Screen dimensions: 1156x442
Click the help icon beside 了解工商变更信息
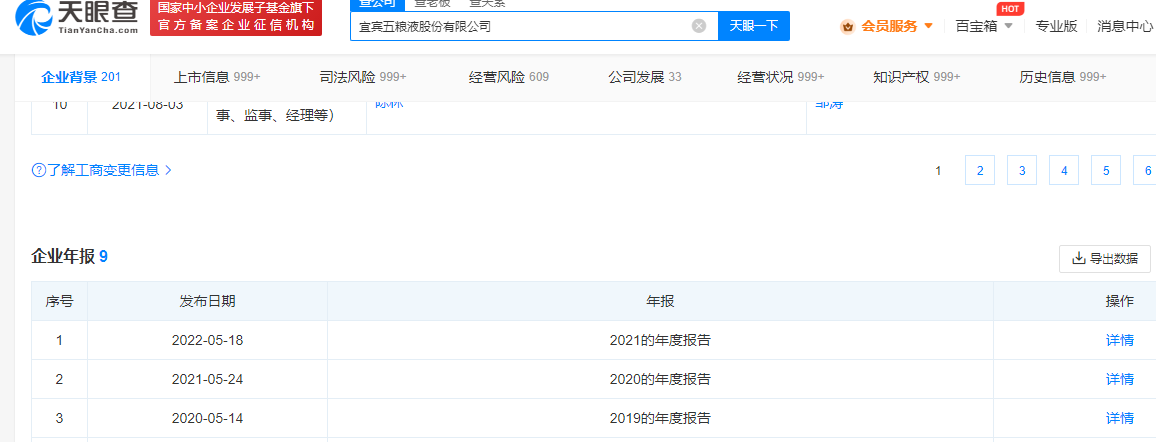tap(39, 170)
